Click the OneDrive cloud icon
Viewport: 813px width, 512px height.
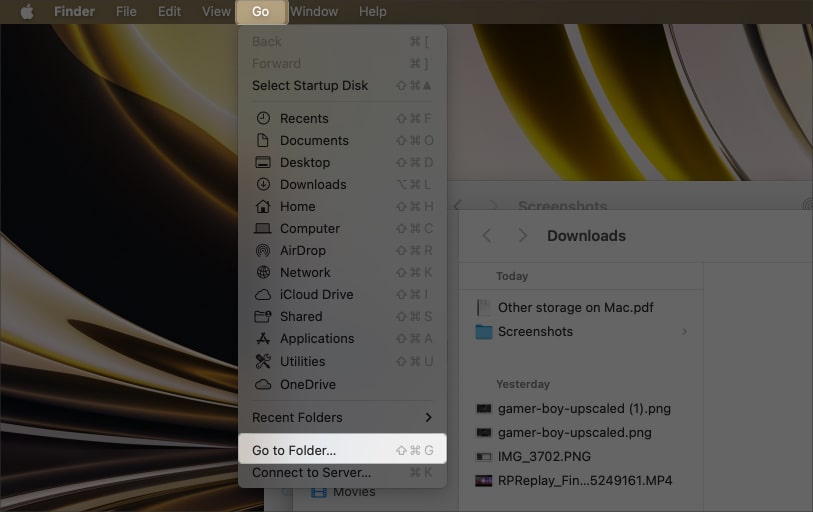click(263, 384)
